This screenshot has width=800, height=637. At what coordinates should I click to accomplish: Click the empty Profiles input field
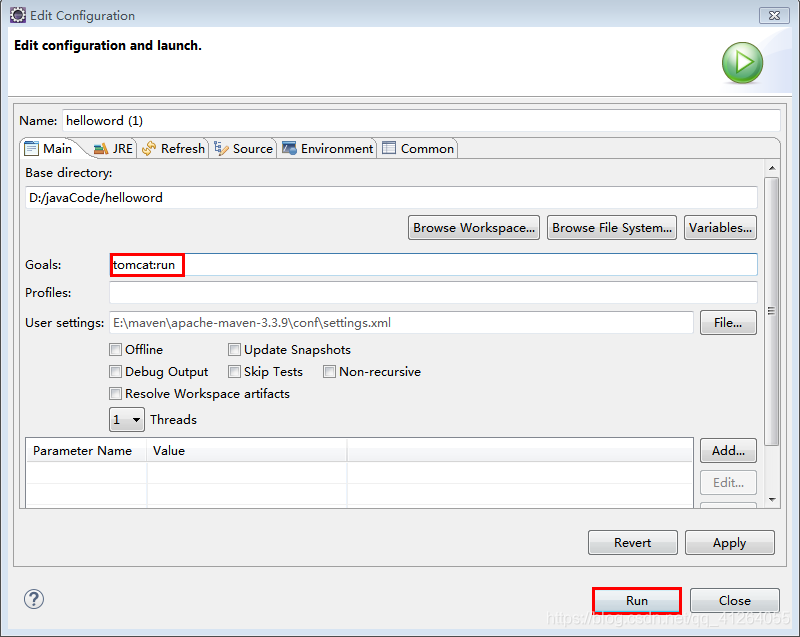(x=433, y=292)
